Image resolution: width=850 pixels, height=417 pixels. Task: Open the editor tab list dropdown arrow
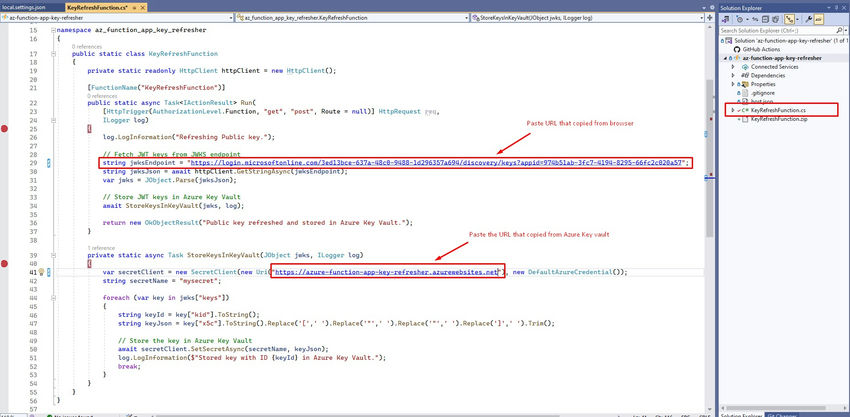pyautogui.click(x=704, y=8)
